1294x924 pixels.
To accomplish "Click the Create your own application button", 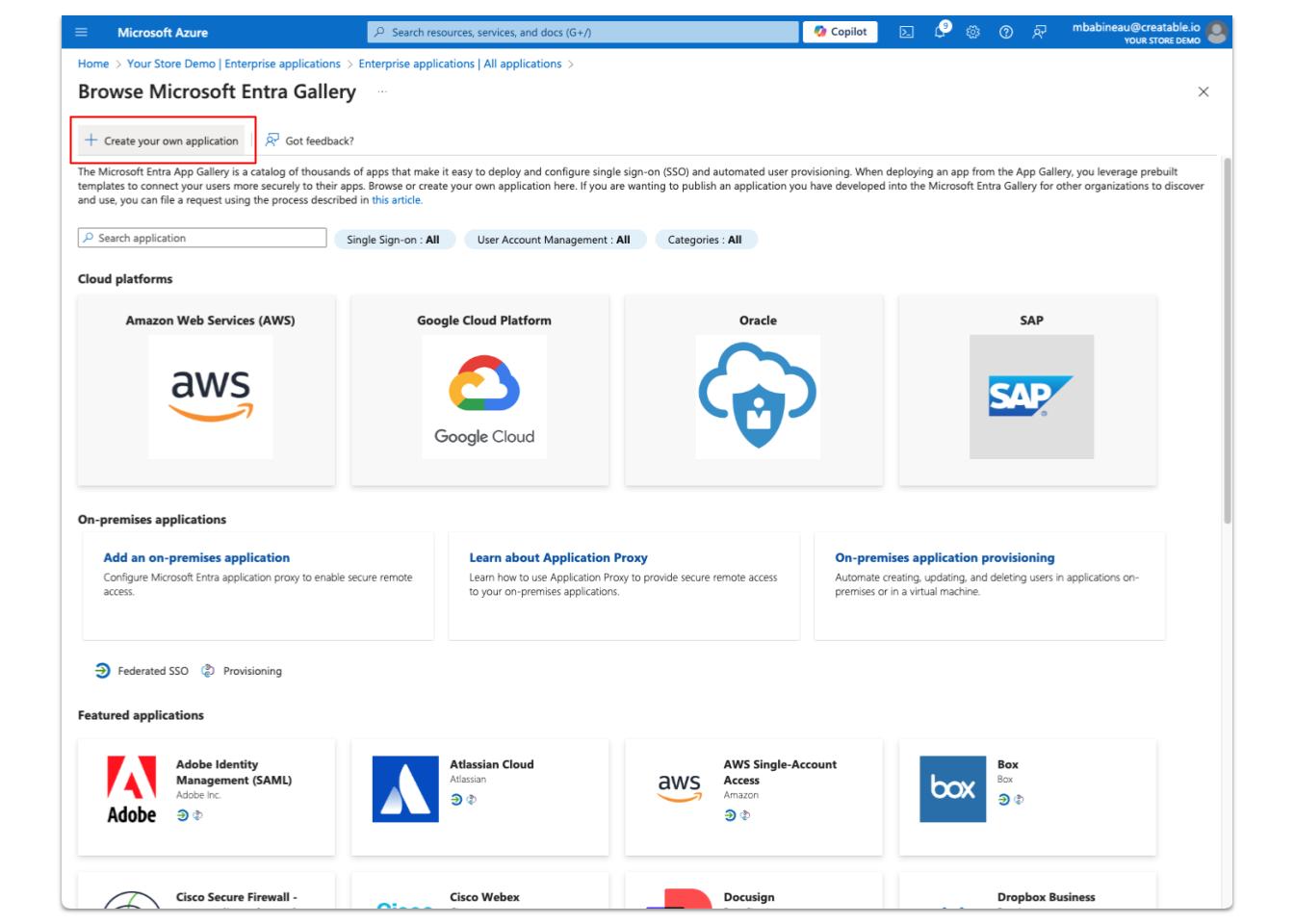I will [162, 141].
